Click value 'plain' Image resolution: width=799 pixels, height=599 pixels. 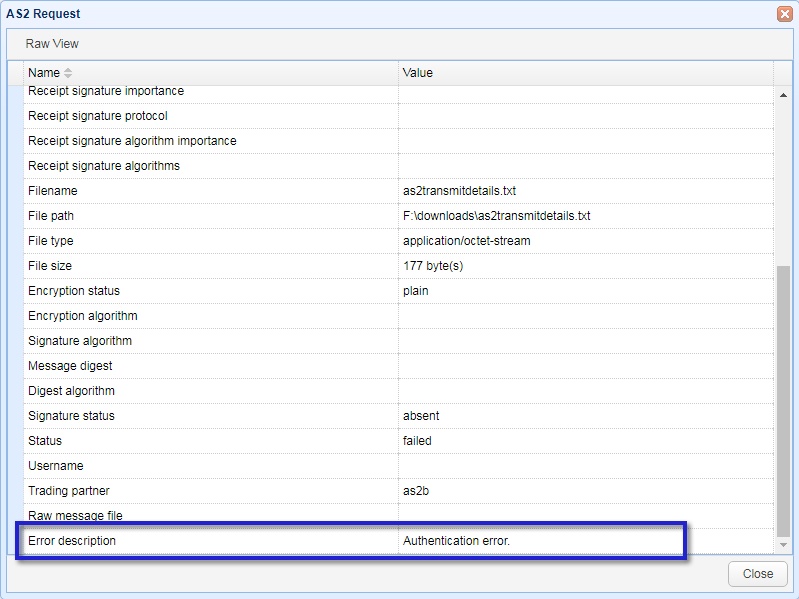coord(415,291)
